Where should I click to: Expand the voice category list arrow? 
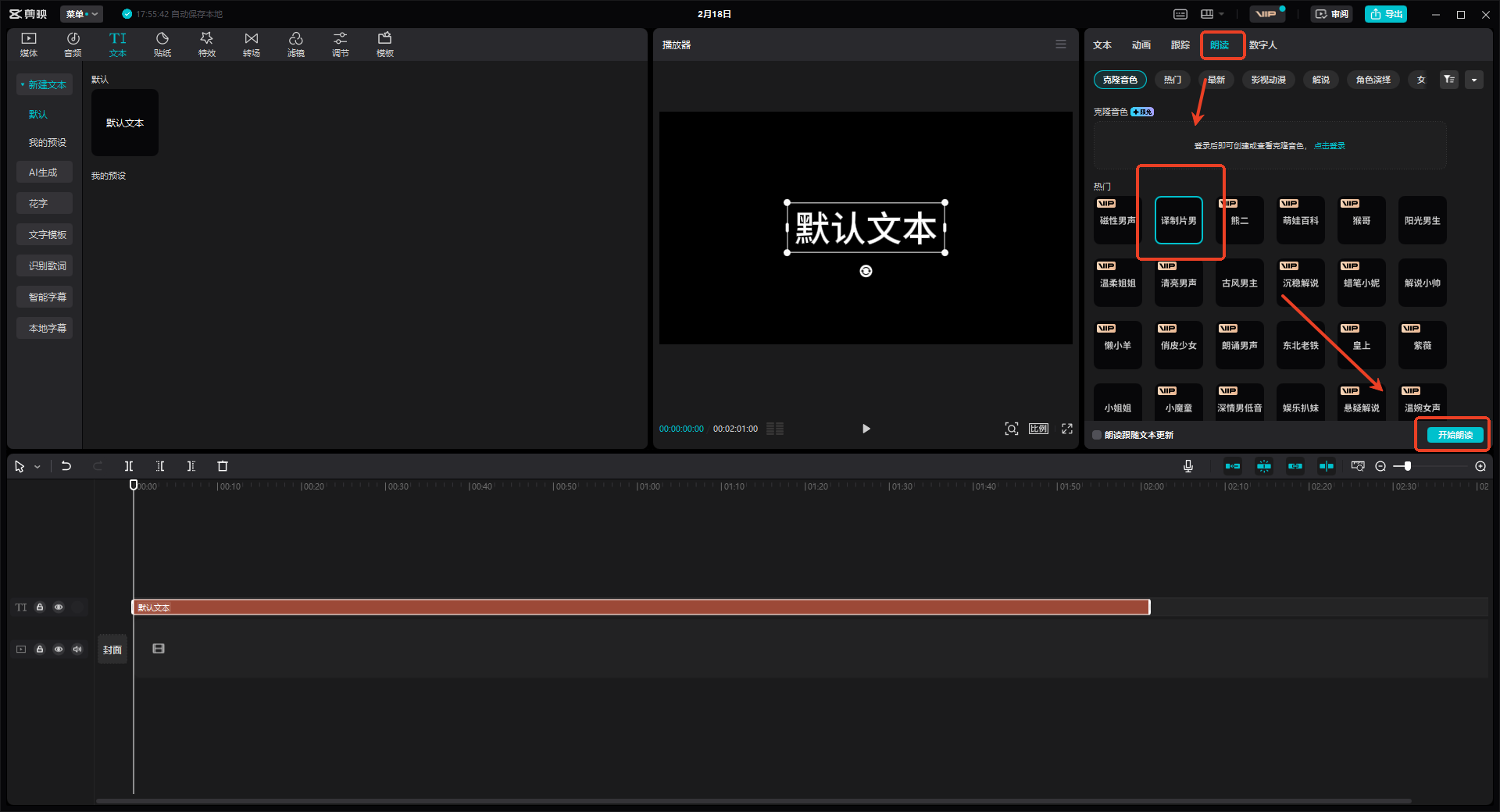pyautogui.click(x=1474, y=80)
